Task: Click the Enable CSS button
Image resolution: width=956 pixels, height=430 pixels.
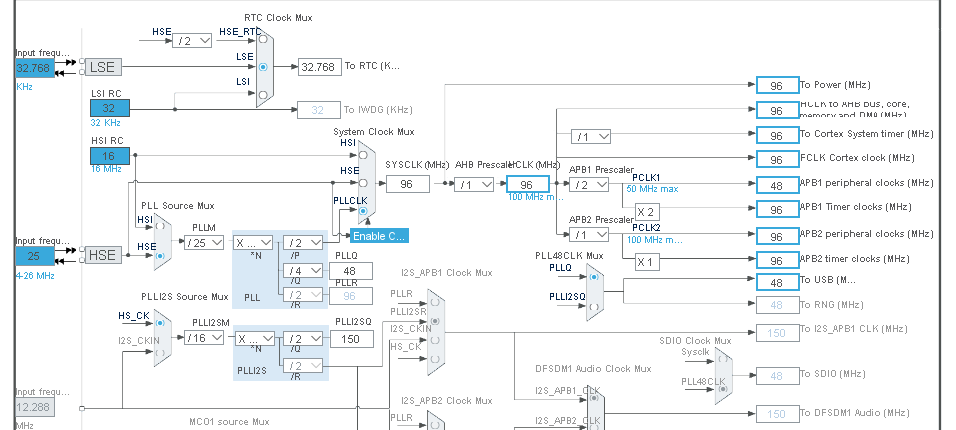Action: click(379, 235)
